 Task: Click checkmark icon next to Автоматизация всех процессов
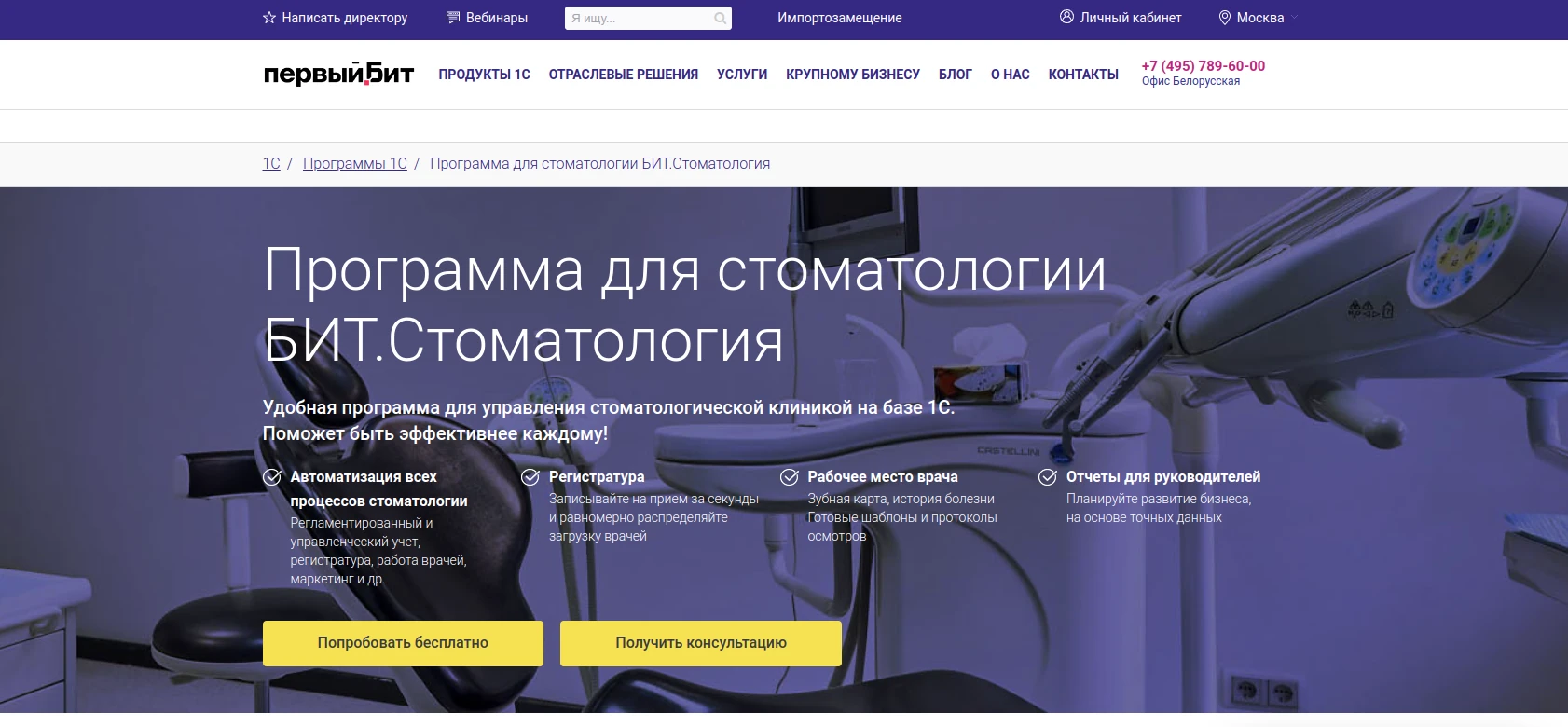point(272,477)
